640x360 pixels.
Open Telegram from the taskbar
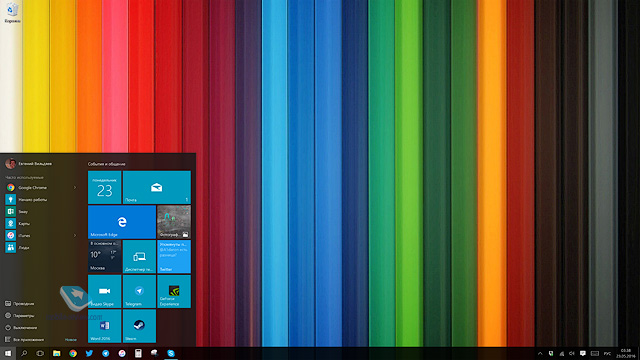pyautogui.click(x=105, y=353)
